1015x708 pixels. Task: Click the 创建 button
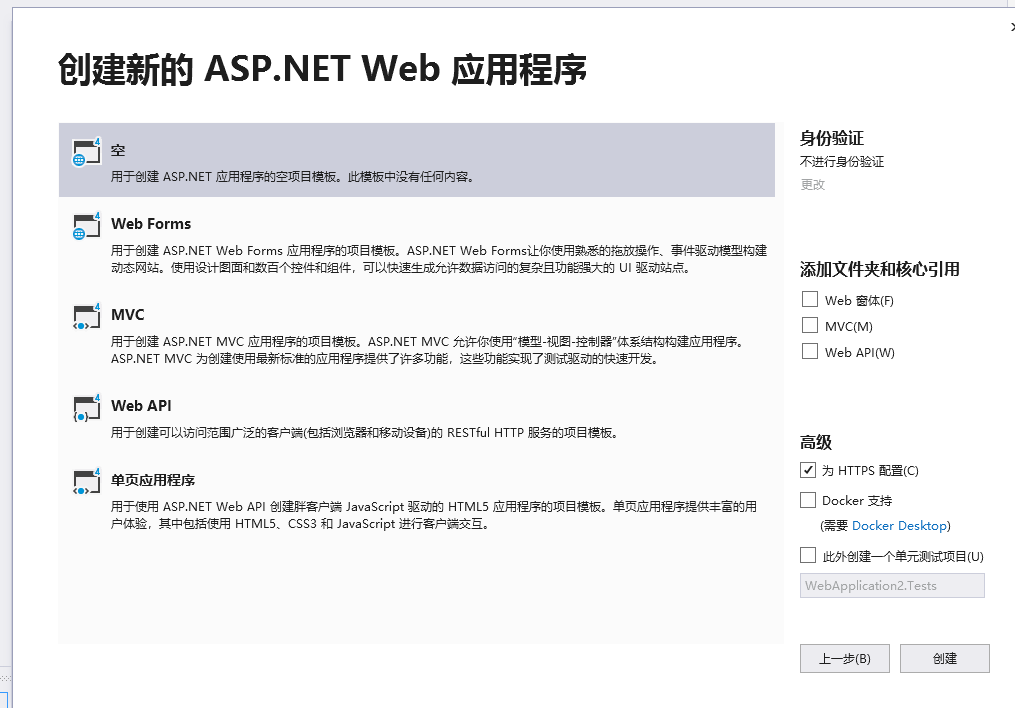[944, 658]
